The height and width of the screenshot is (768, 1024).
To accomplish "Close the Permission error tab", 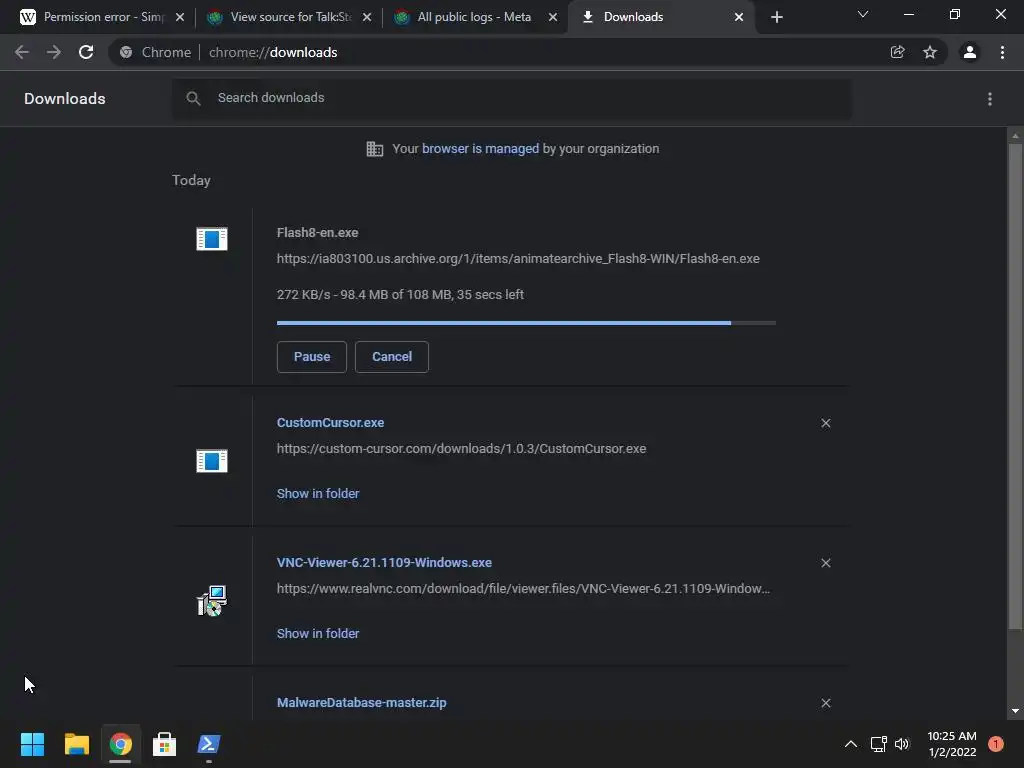I will (x=180, y=17).
